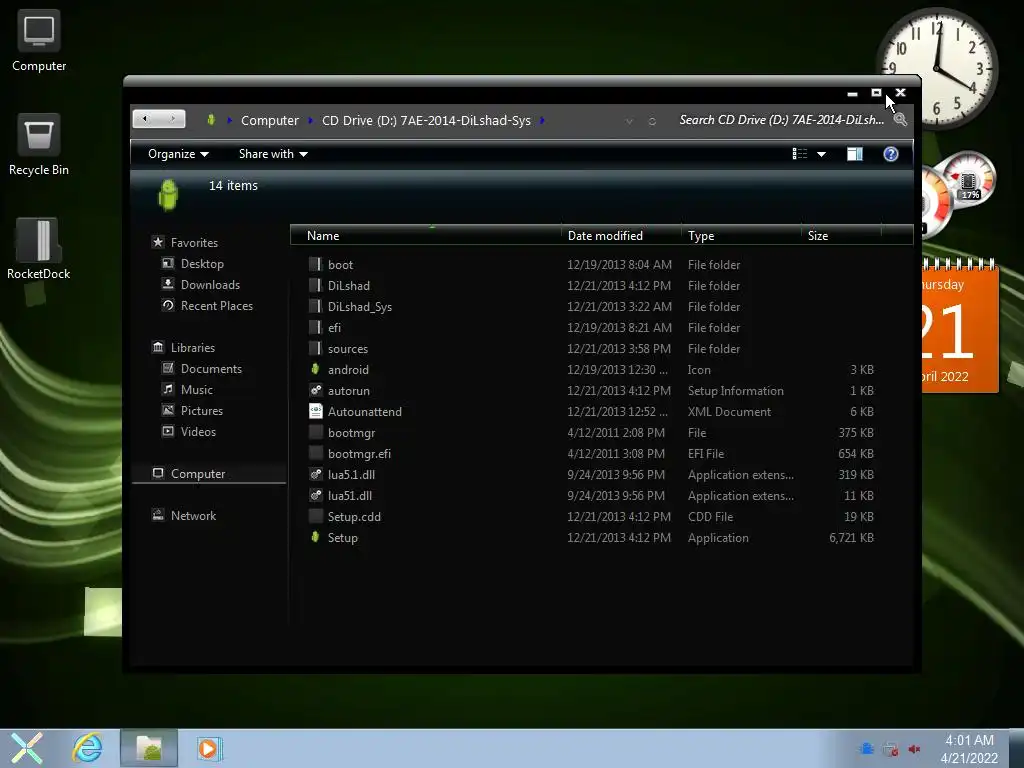Click the change view icon
The width and height of the screenshot is (1024, 768).
click(x=800, y=154)
